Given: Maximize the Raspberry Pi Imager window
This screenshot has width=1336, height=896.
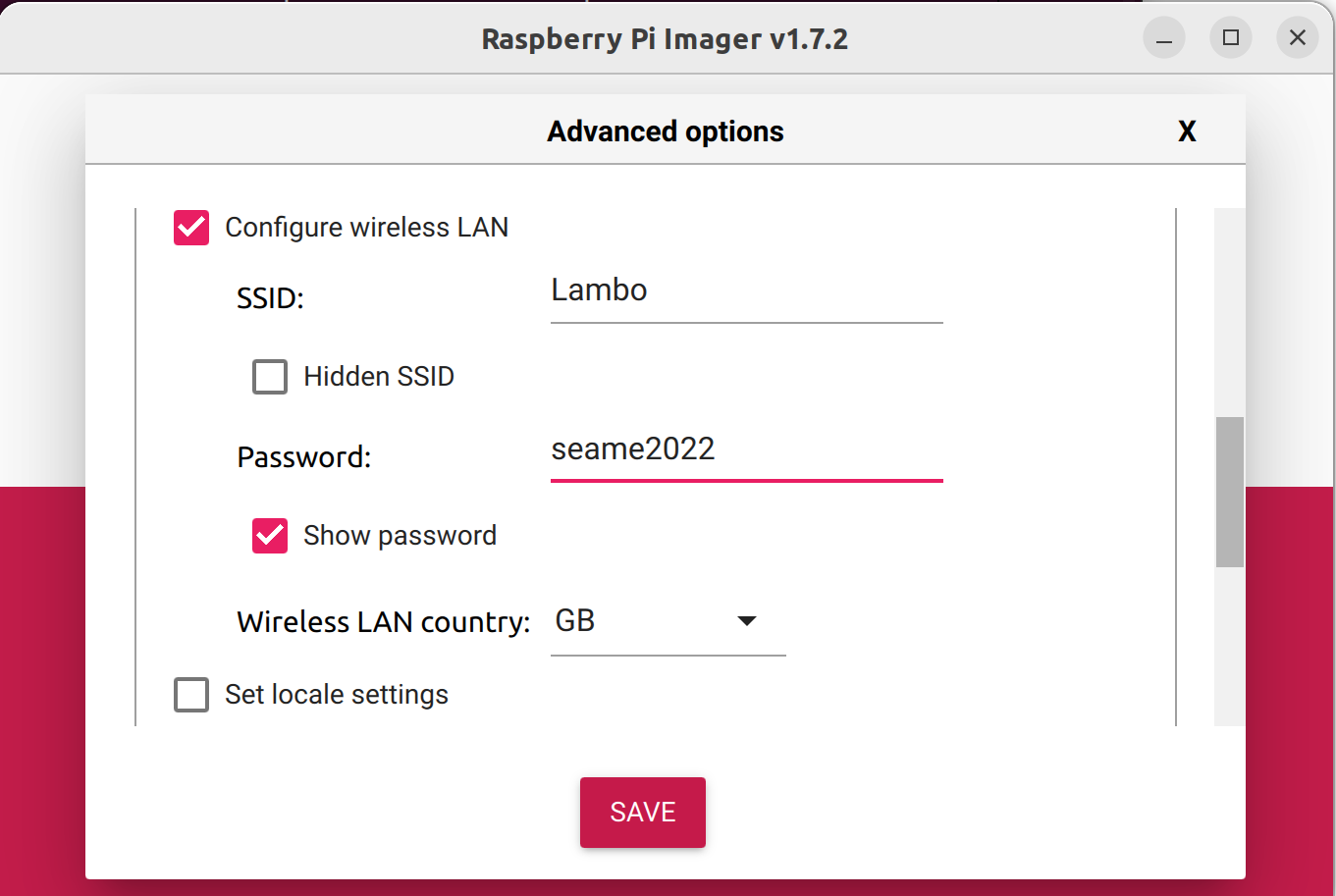Looking at the screenshot, I should [1231, 39].
